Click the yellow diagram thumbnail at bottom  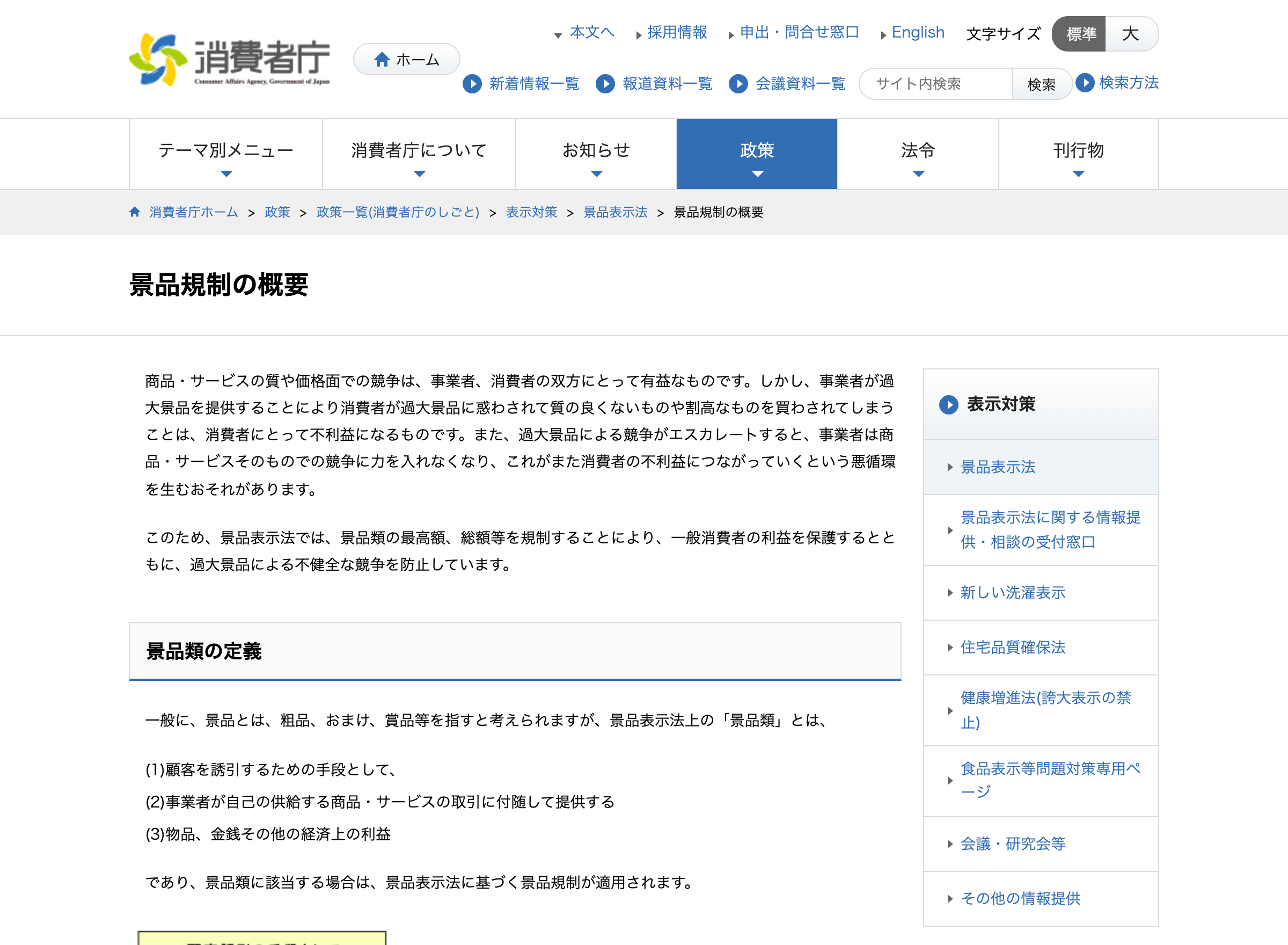(x=262, y=938)
